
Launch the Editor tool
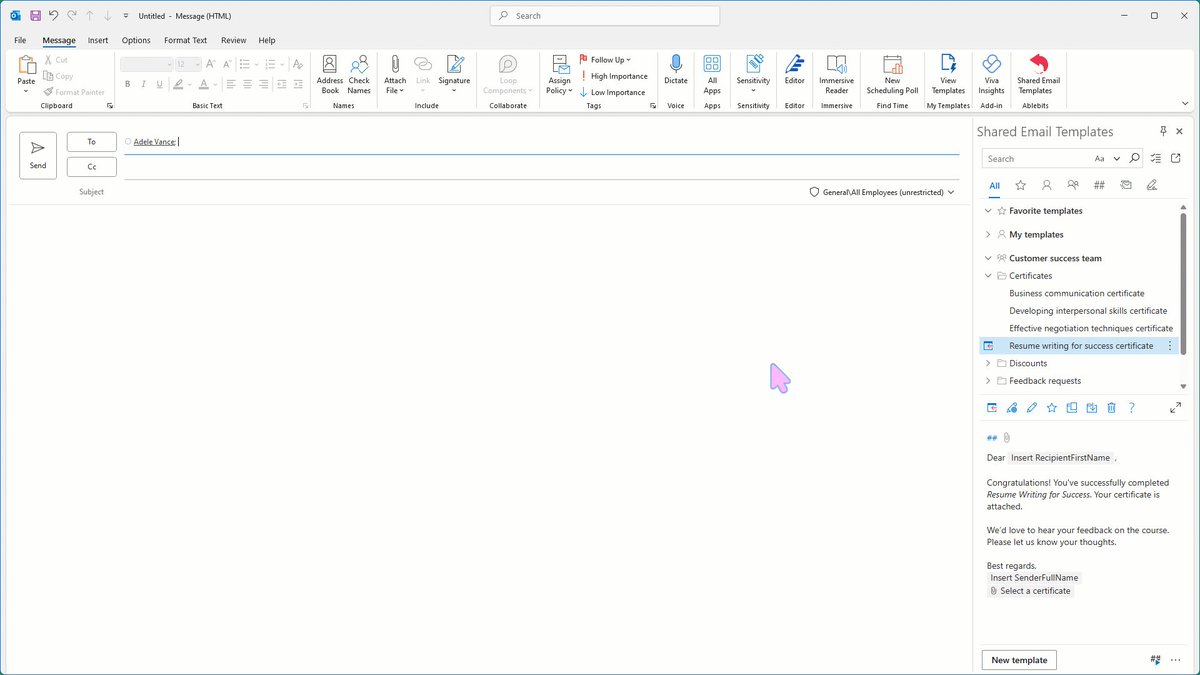click(794, 70)
